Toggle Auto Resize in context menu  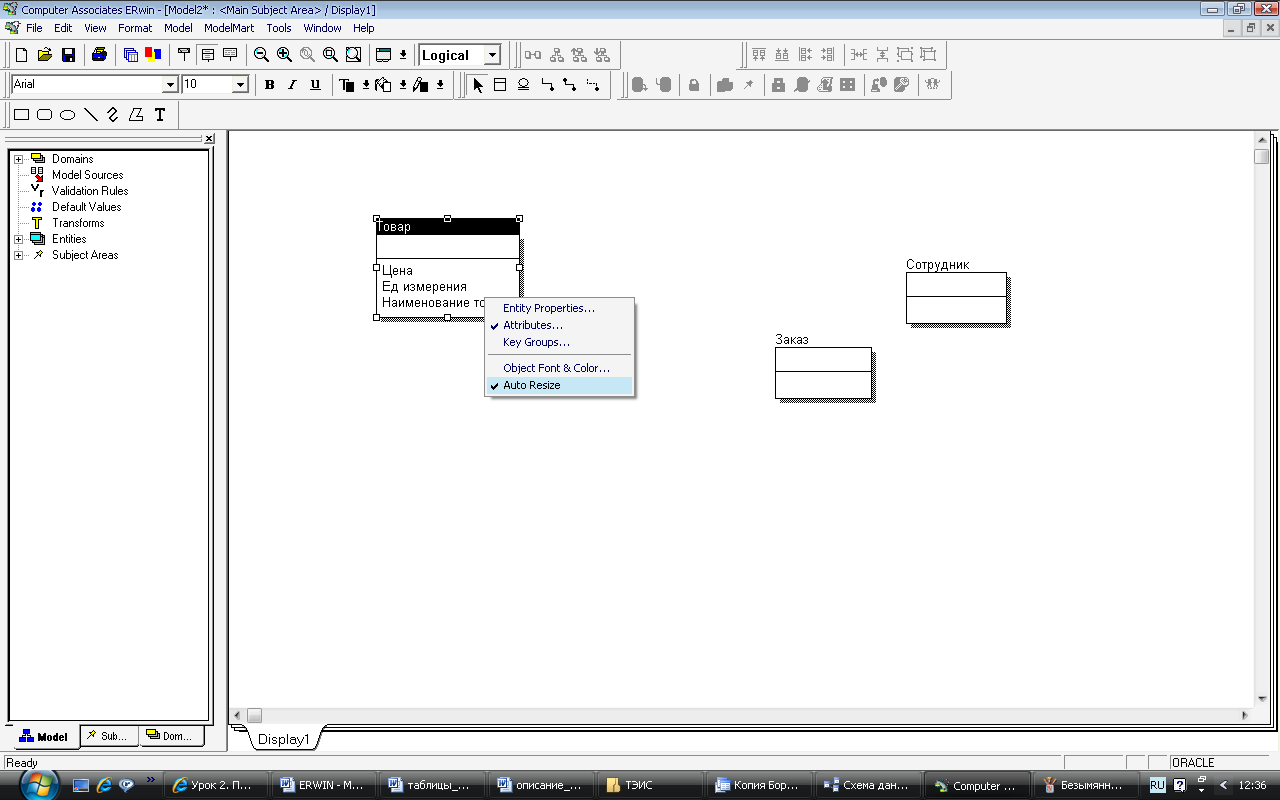[559, 385]
